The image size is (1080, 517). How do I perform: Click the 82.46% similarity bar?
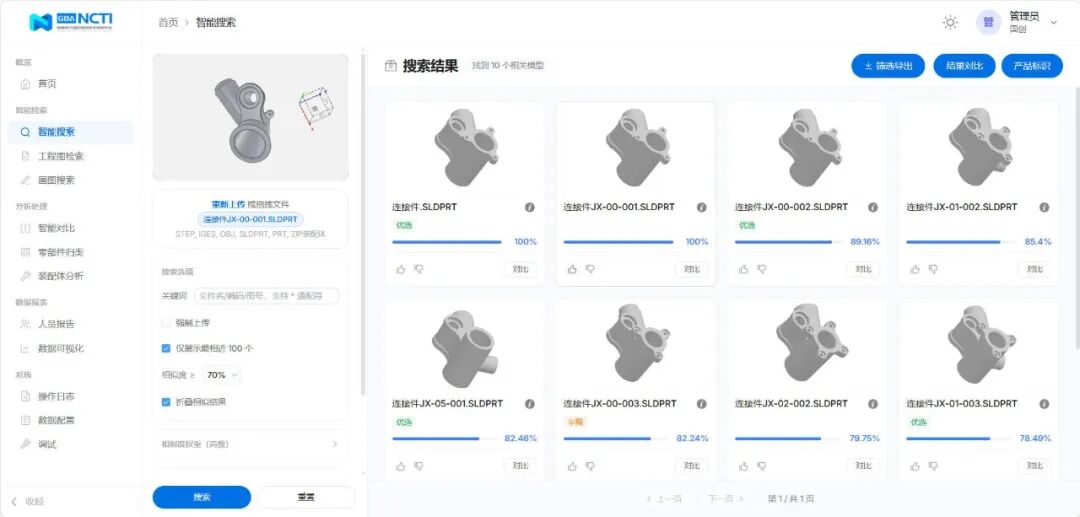tap(445, 439)
